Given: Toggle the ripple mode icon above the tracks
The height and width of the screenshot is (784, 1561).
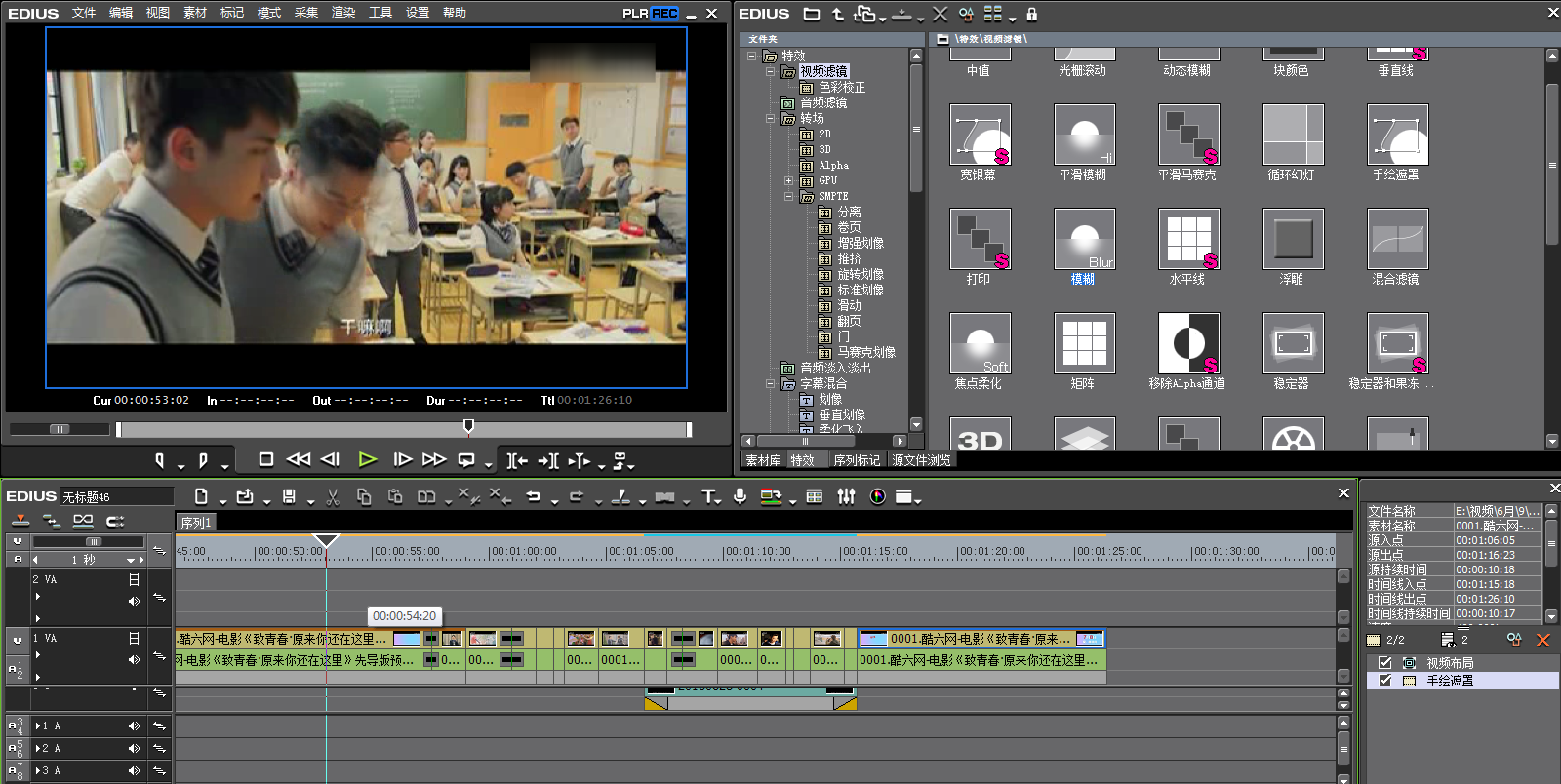Looking at the screenshot, I should click(x=52, y=521).
